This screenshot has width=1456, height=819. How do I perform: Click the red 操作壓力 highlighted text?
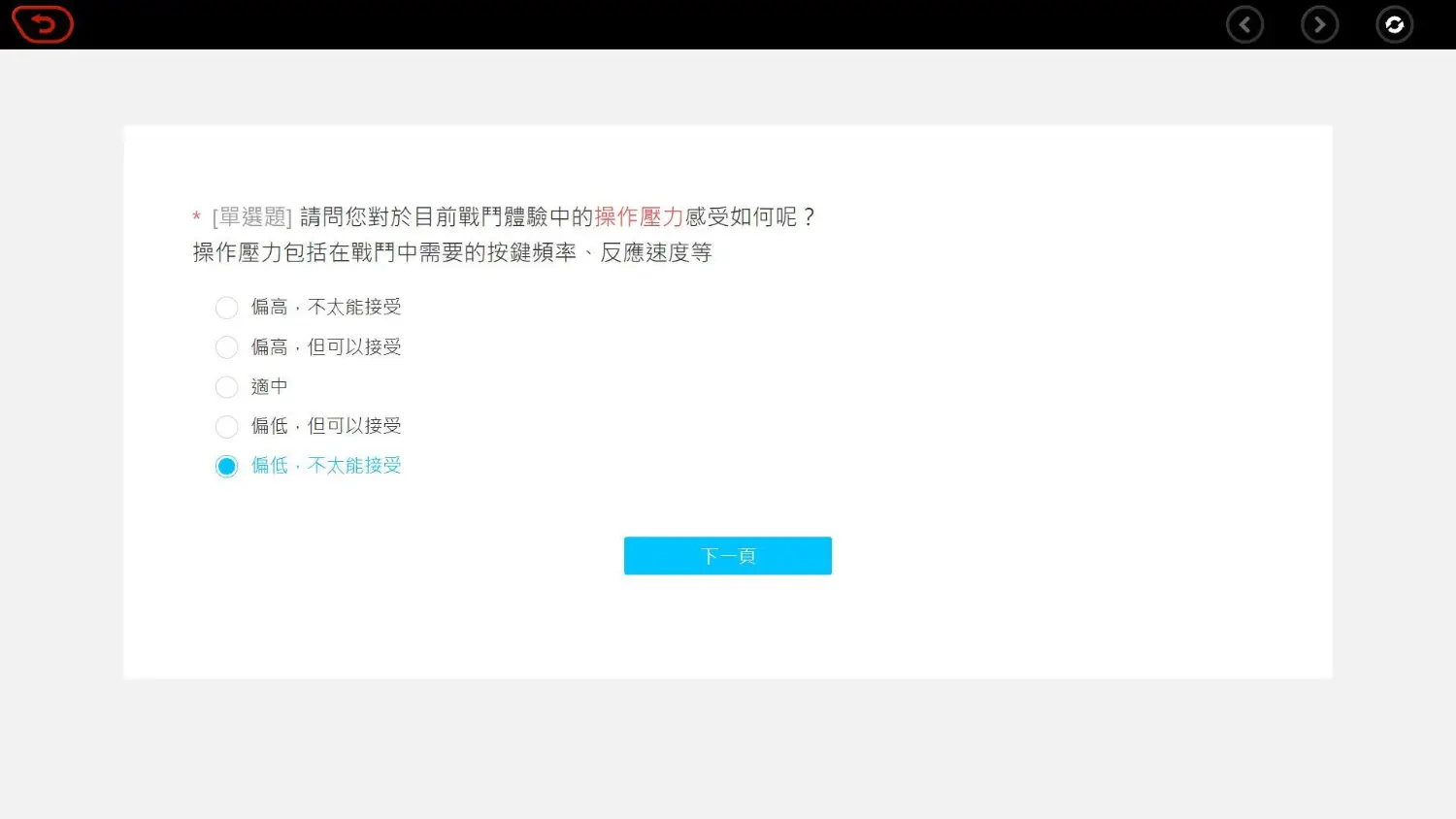(x=639, y=217)
